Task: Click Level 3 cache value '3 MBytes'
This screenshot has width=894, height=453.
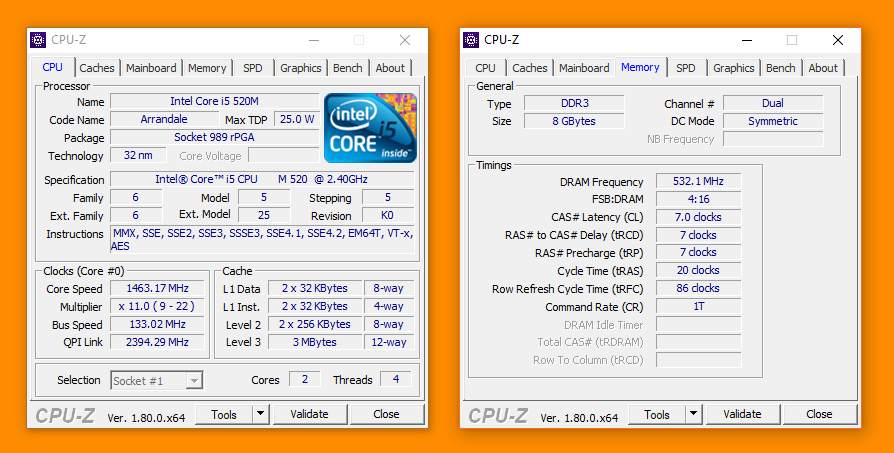Action: click(315, 342)
